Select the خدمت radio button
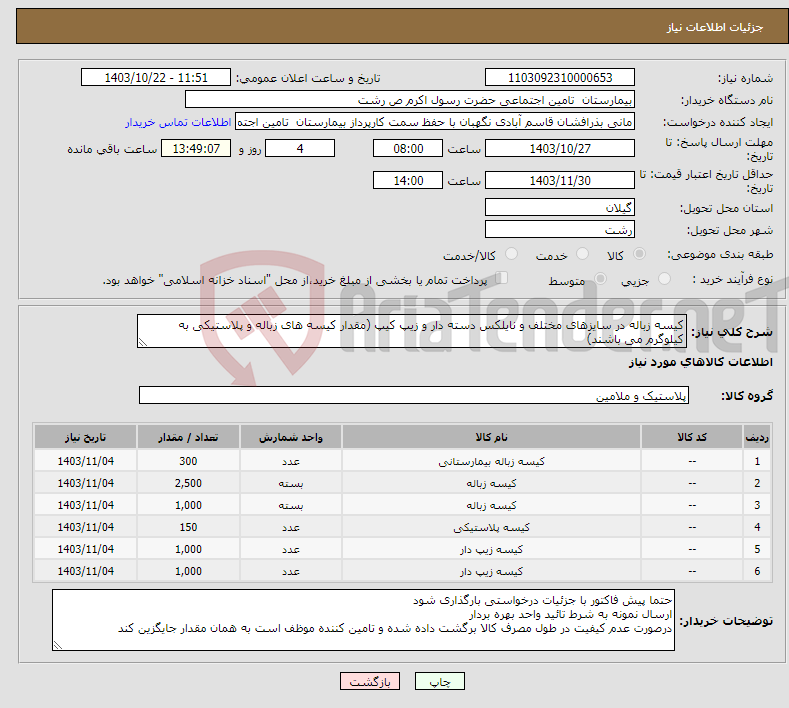 (x=582, y=254)
